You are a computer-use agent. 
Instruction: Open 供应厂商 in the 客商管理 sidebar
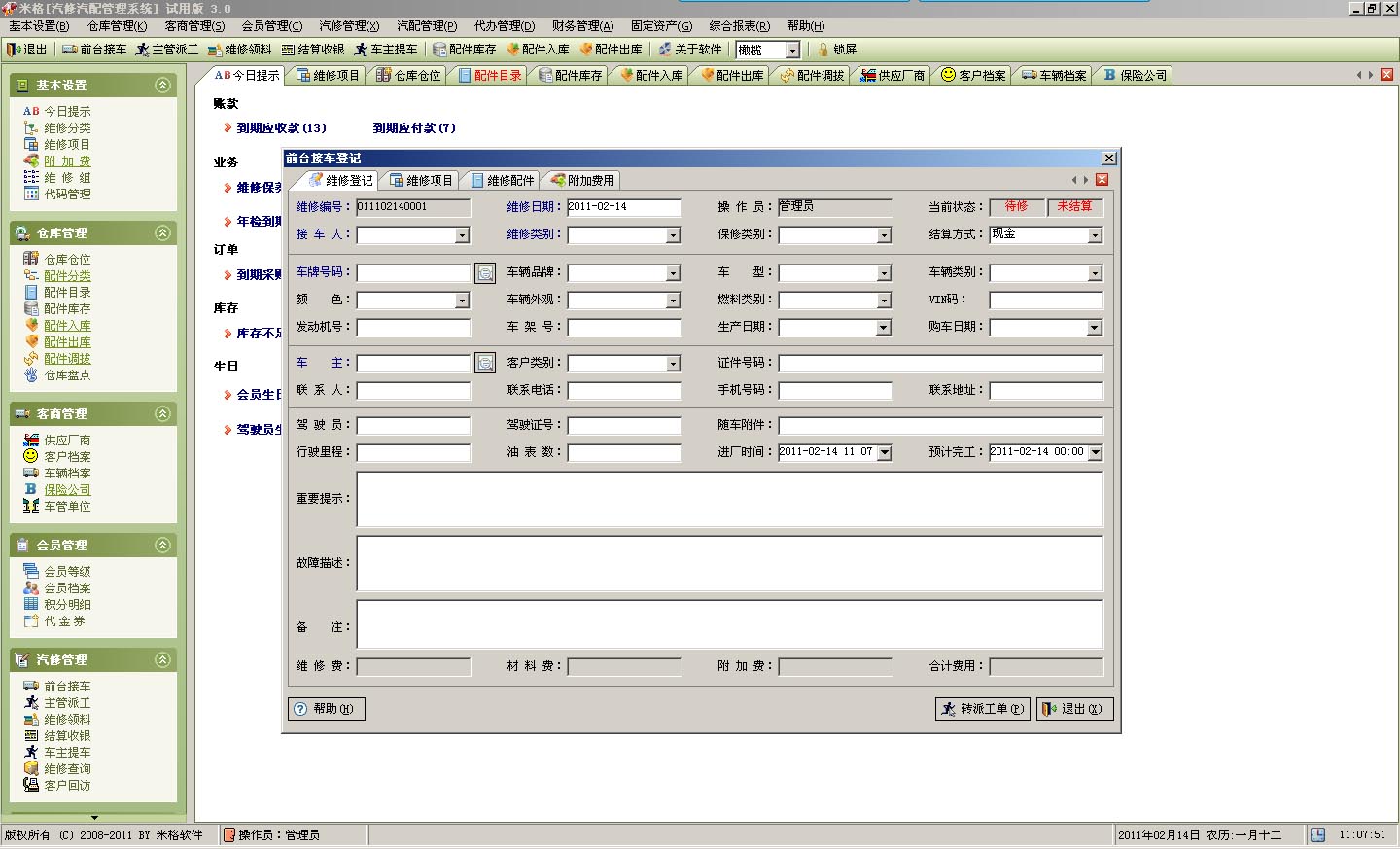coord(57,441)
